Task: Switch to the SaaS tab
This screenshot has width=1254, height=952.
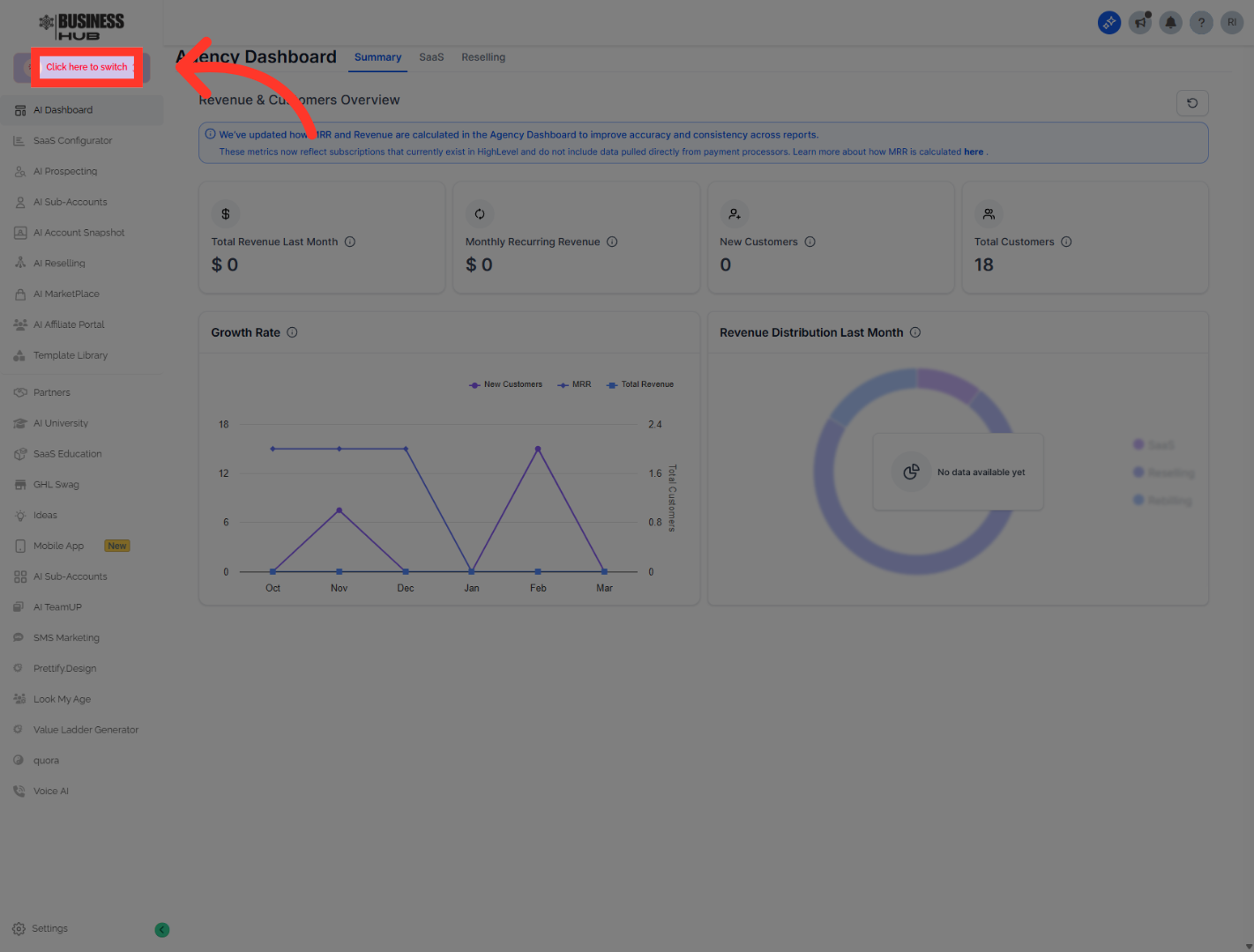Action: point(431,57)
